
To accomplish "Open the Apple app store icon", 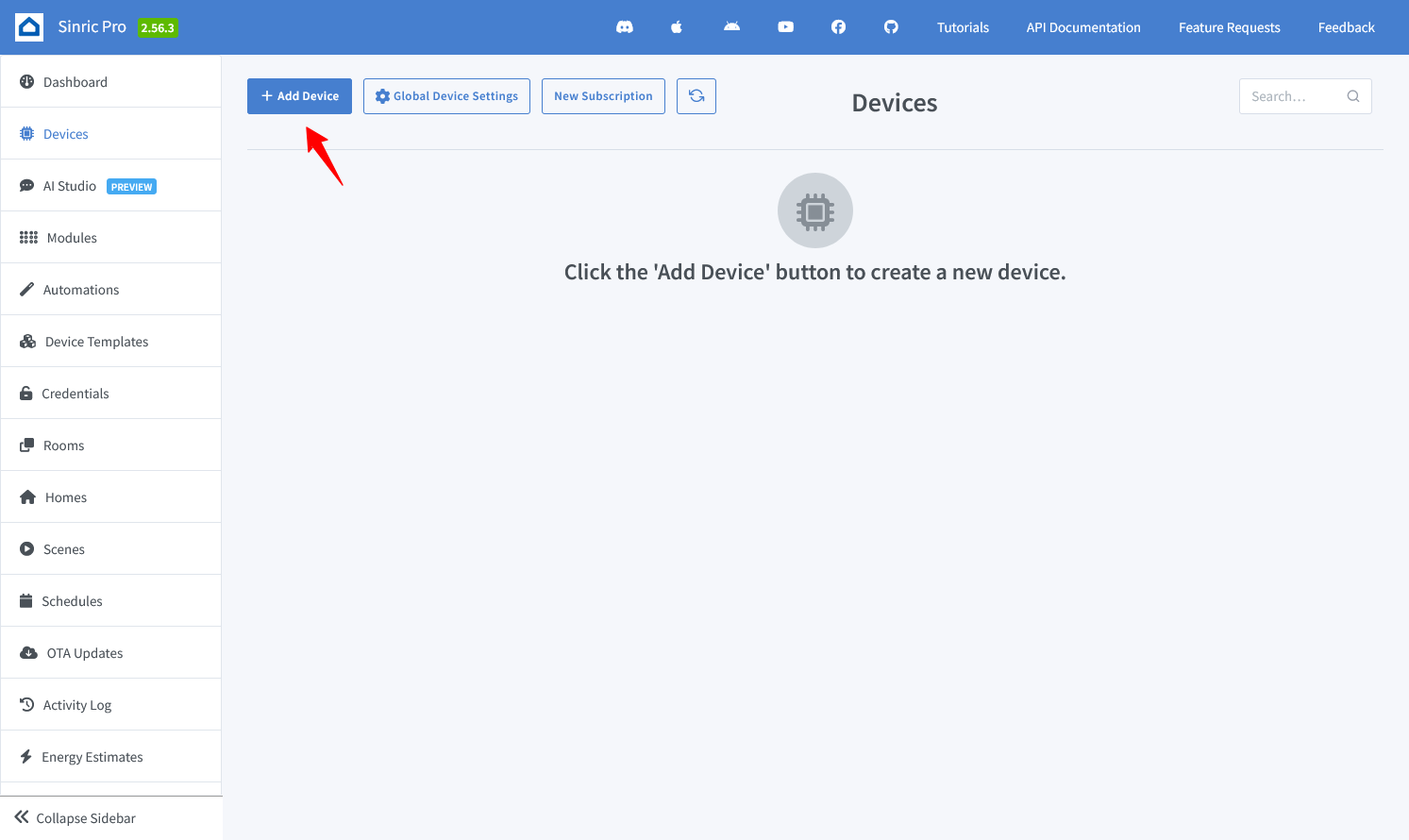I will click(x=677, y=27).
